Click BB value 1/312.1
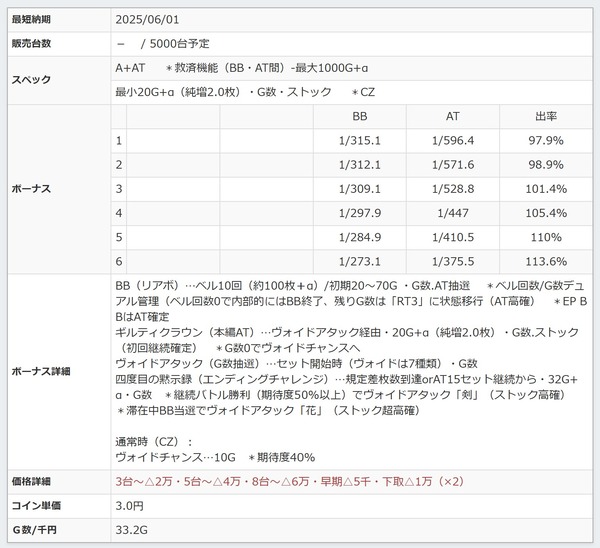Viewport: 600px width, 548px height. click(360, 165)
